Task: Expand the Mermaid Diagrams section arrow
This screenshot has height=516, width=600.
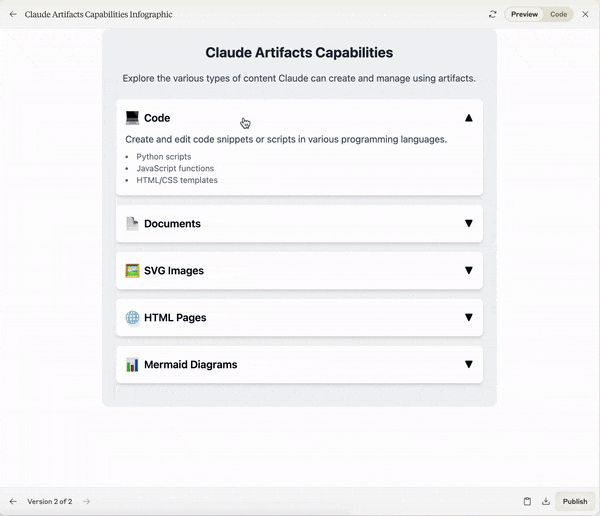Action: [468, 364]
